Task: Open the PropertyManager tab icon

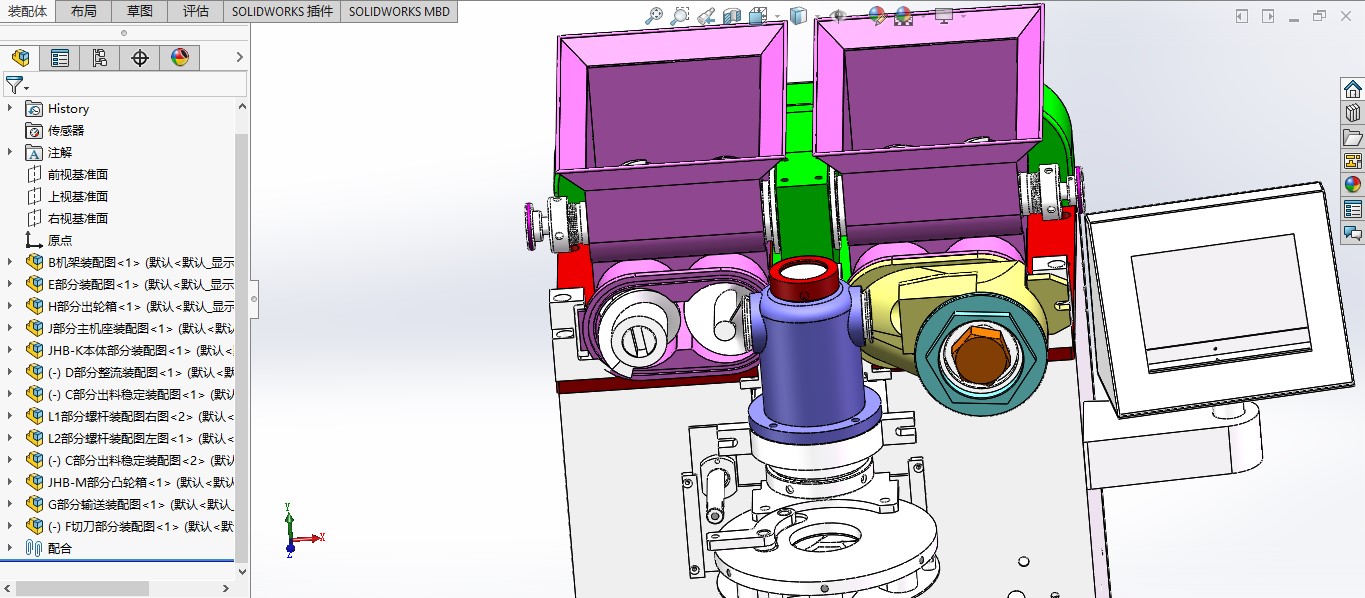Action: click(60, 58)
